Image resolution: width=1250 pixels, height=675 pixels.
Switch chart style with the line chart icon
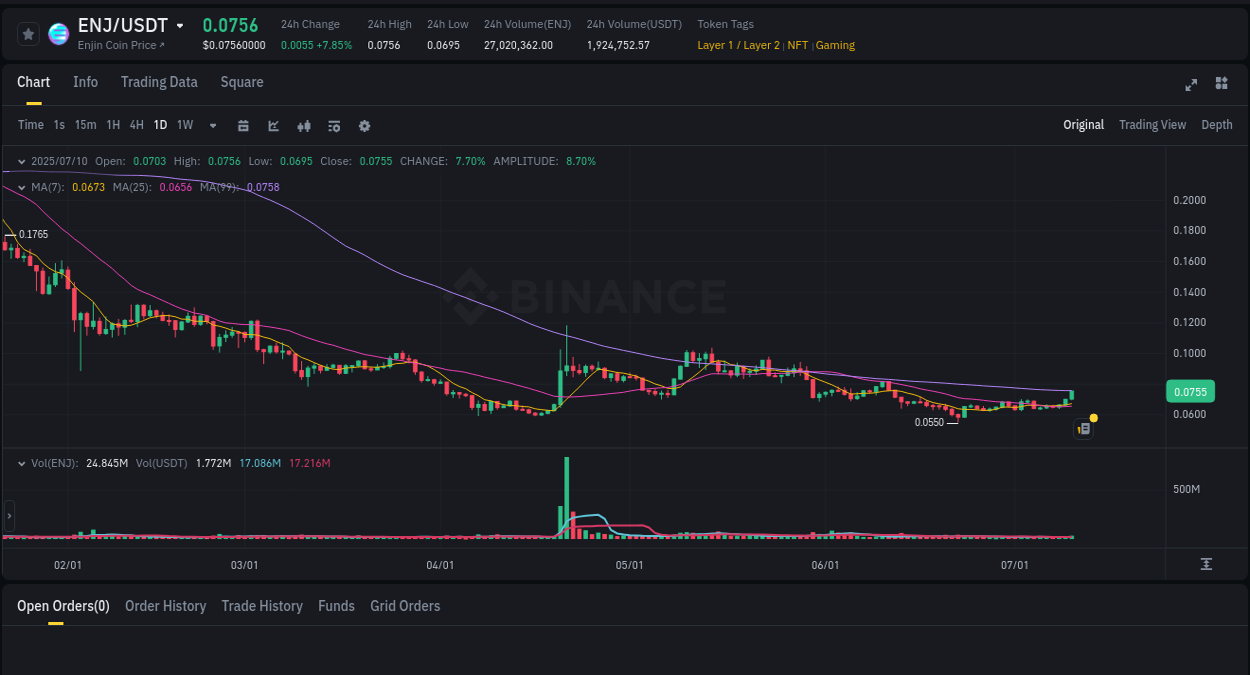tap(273, 125)
